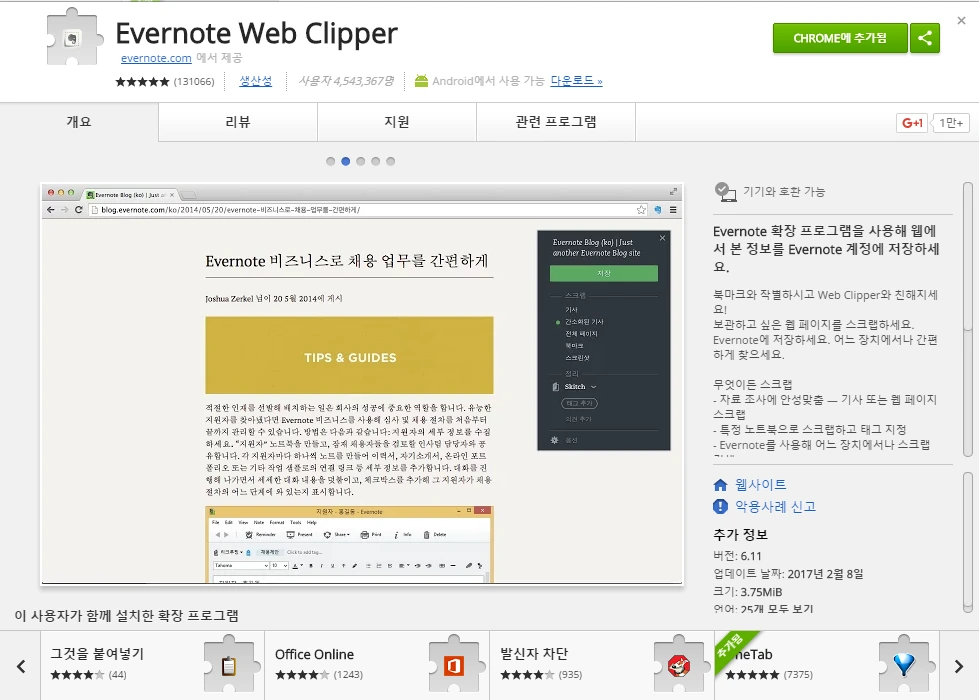The image size is (979, 700).
Task: Click the 25개 모두 보기 languages link
Action: tap(777, 609)
